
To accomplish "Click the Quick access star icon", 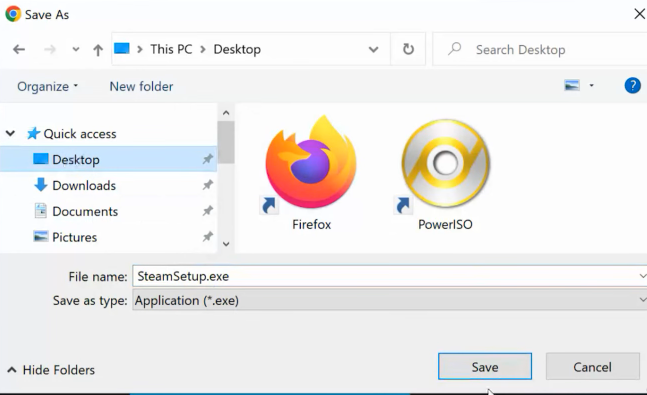I will coord(33,133).
